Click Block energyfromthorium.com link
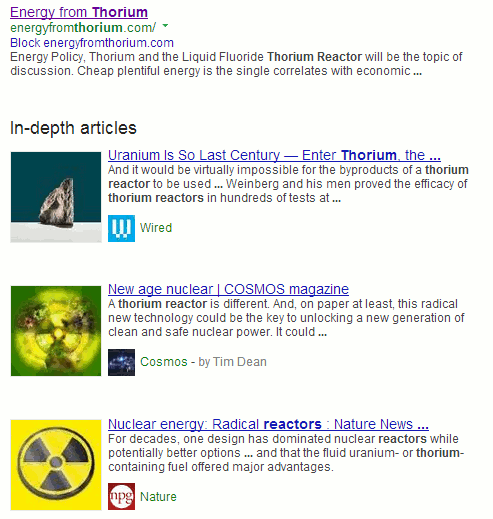Viewport: 493px width, 519px height. (92, 43)
